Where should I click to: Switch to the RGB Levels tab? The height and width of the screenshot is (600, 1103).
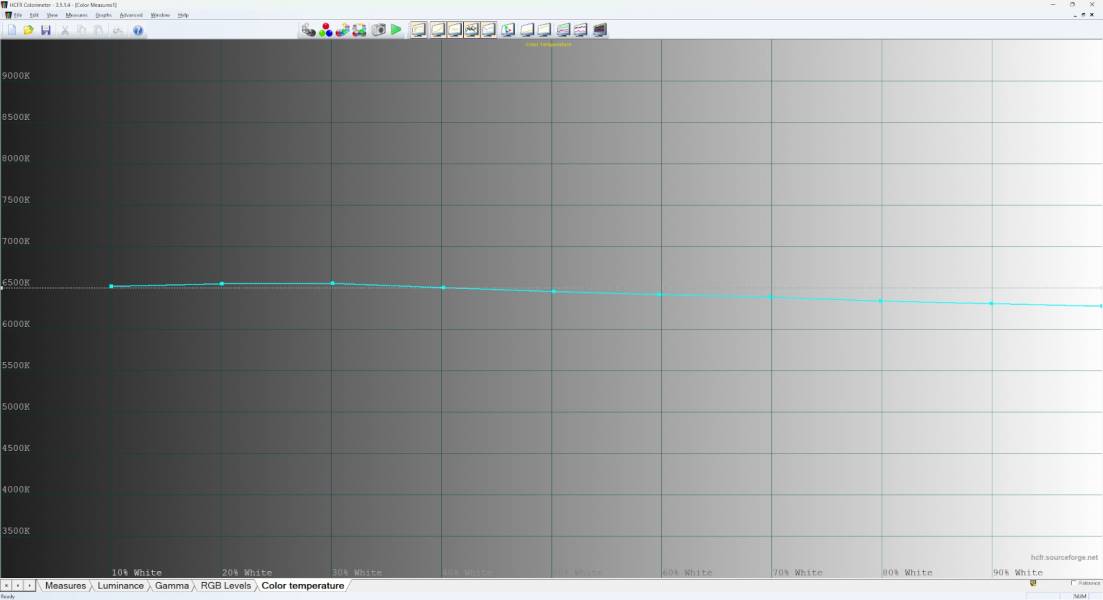[x=225, y=586]
